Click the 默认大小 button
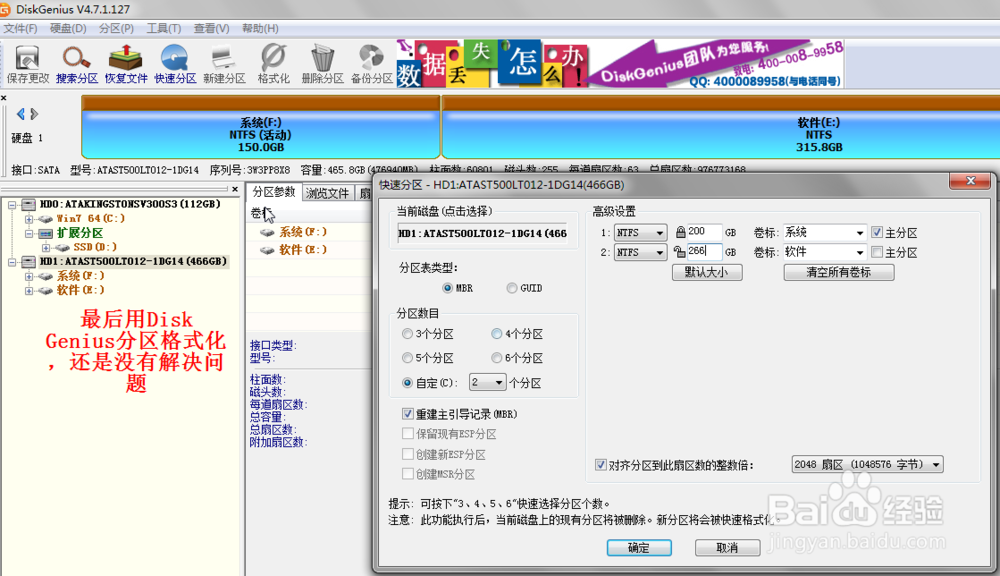 [x=707, y=272]
